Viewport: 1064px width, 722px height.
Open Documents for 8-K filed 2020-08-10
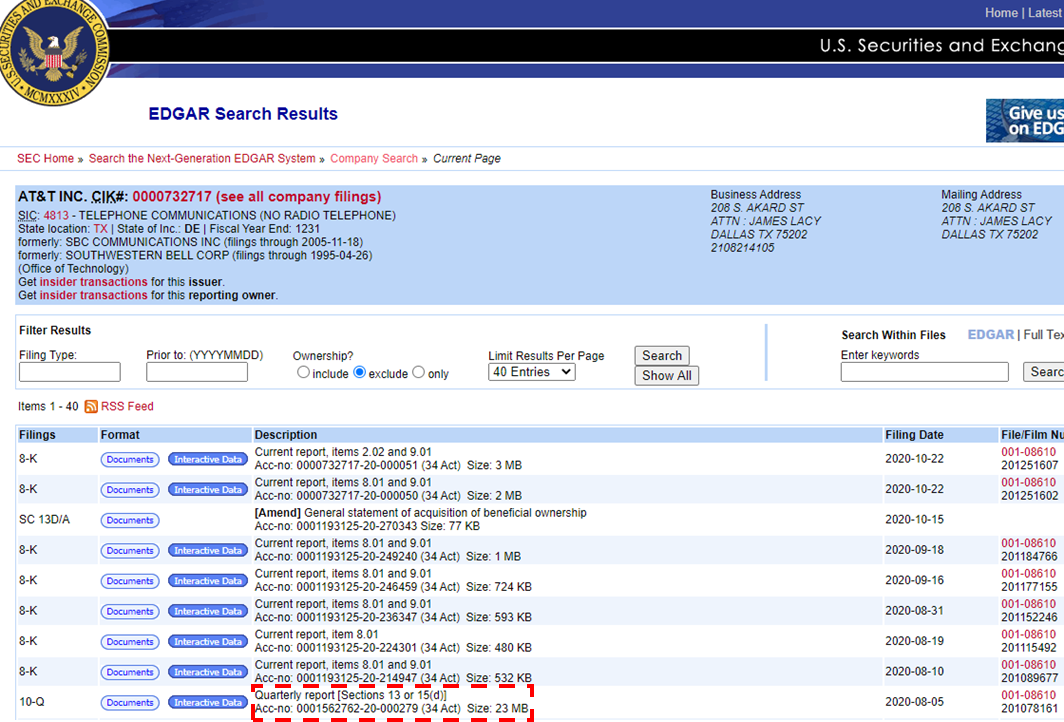tap(130, 672)
